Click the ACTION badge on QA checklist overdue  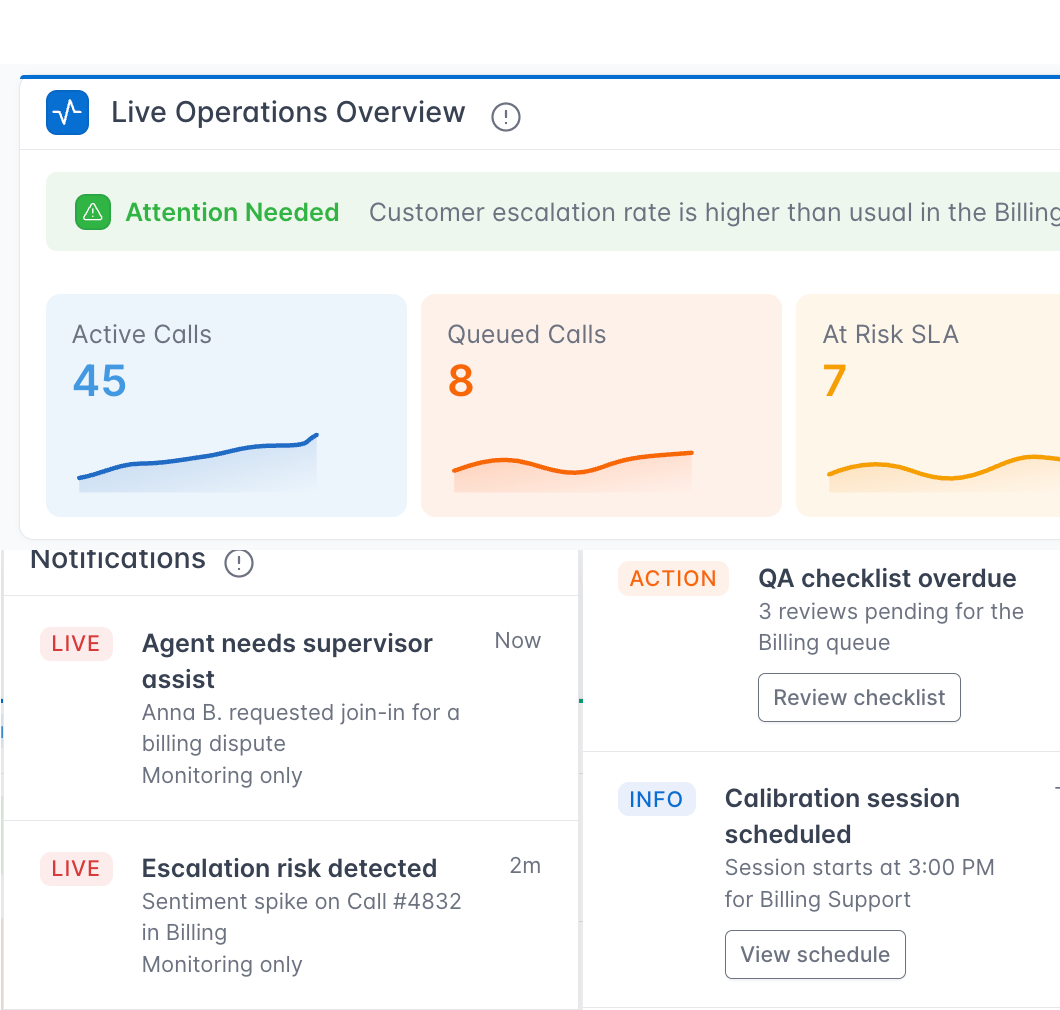coord(673,579)
